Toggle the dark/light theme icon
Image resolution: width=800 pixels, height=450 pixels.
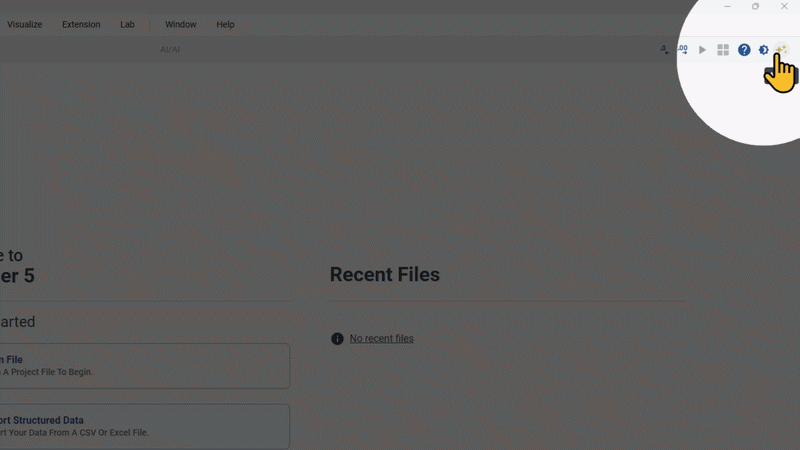(763, 49)
